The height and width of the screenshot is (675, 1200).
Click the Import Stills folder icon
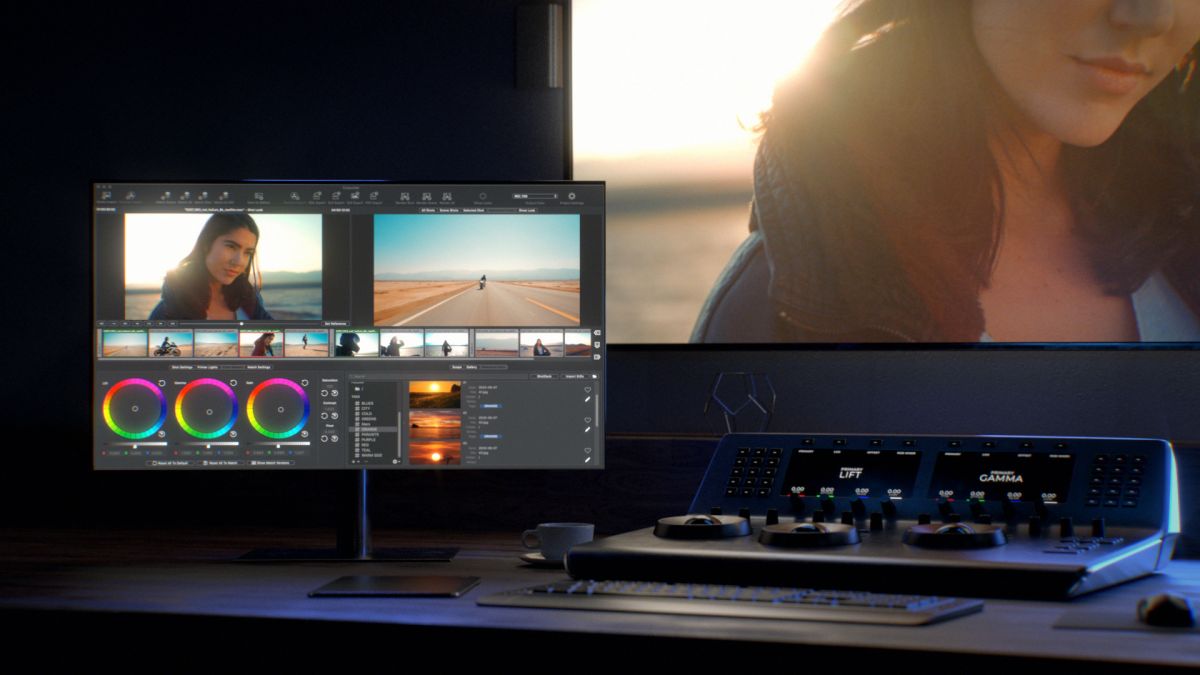(595, 374)
